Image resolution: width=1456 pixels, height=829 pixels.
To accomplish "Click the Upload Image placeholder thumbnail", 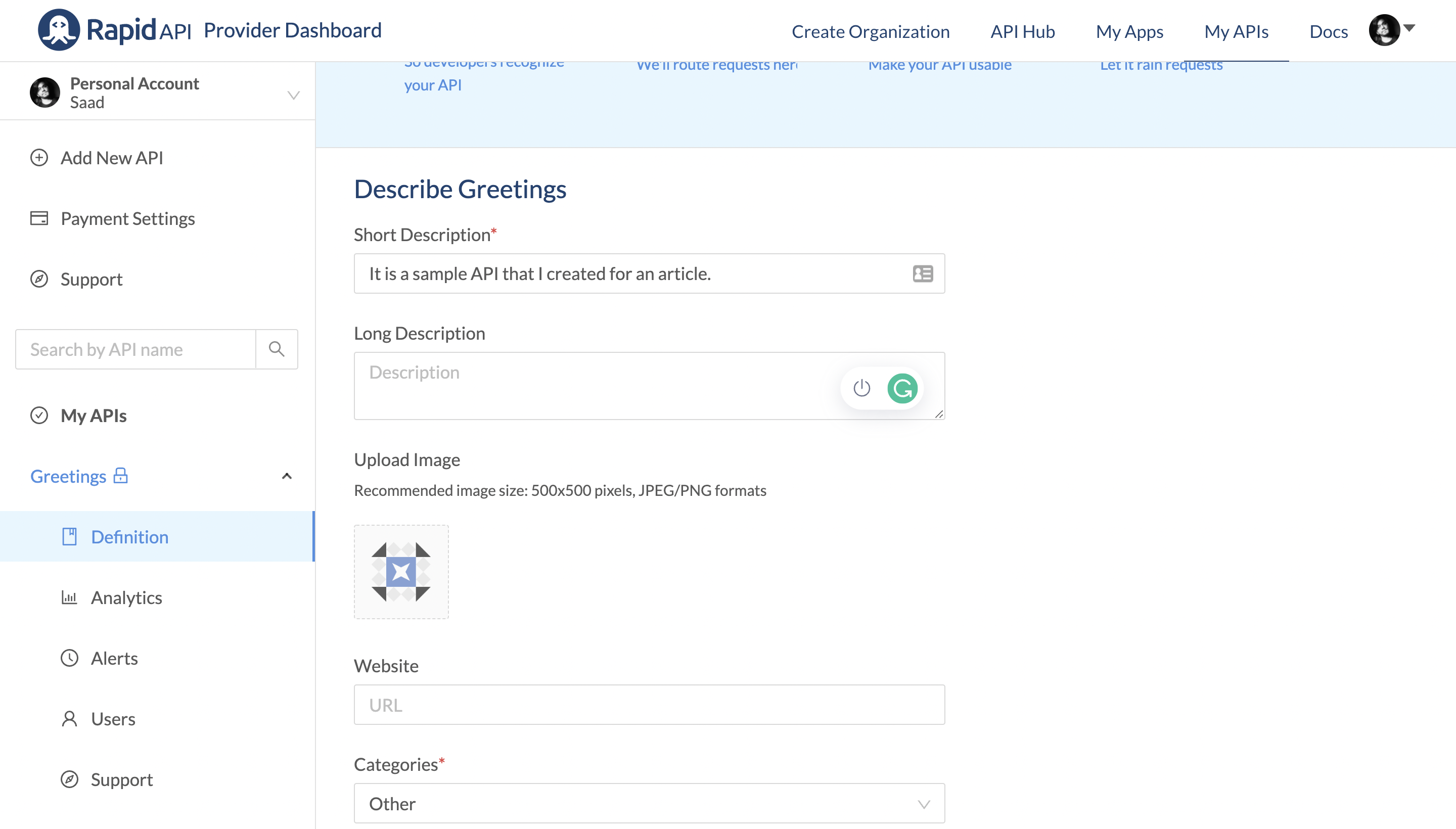I will (401, 572).
